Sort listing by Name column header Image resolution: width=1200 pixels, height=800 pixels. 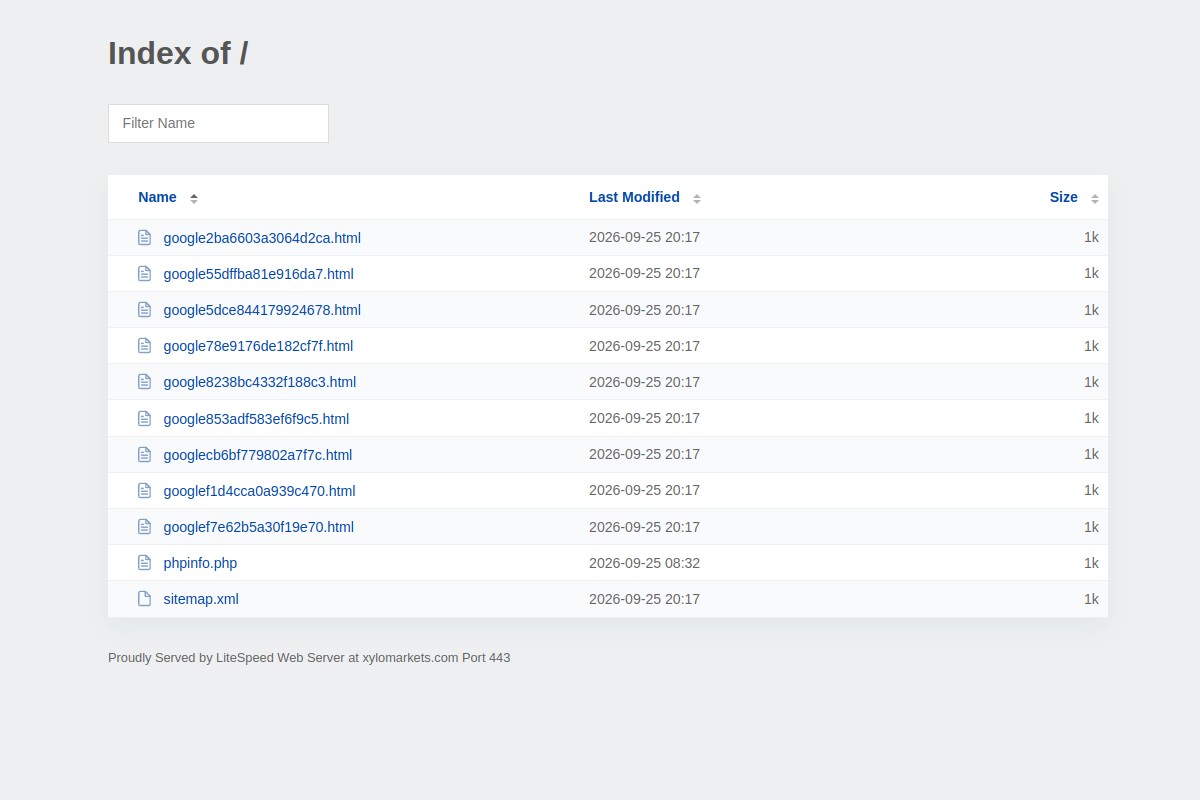[x=157, y=197]
